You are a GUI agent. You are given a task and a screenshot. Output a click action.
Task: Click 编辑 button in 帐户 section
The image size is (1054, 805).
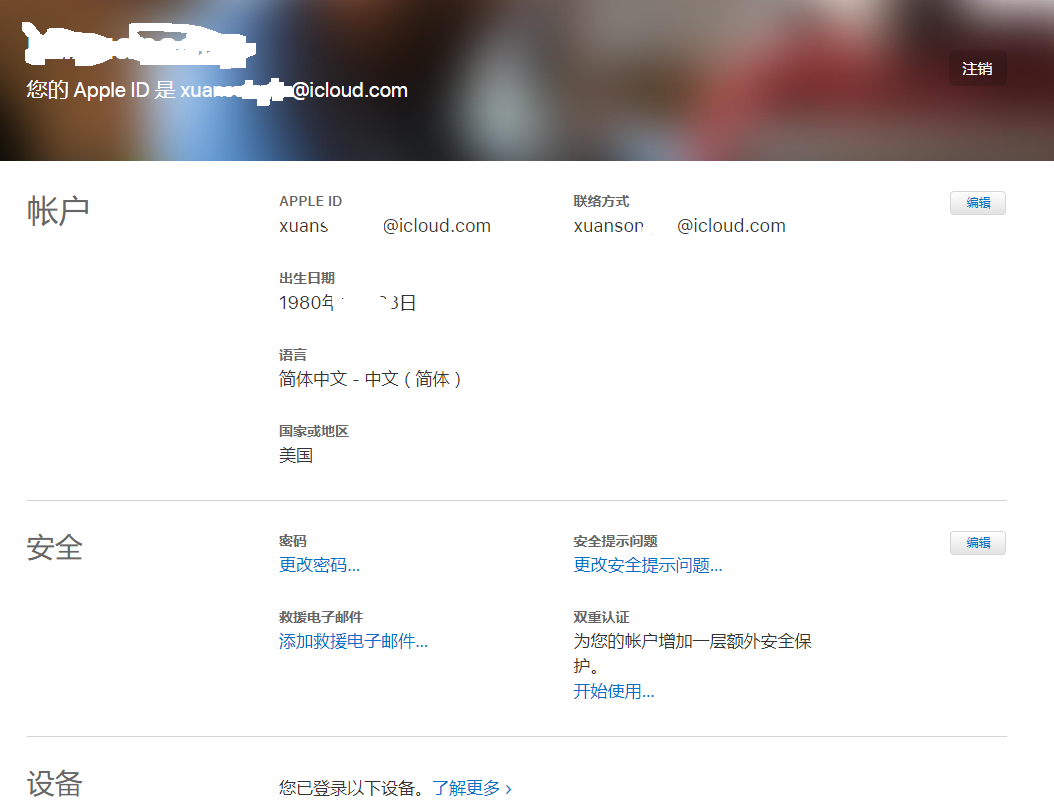pos(978,203)
